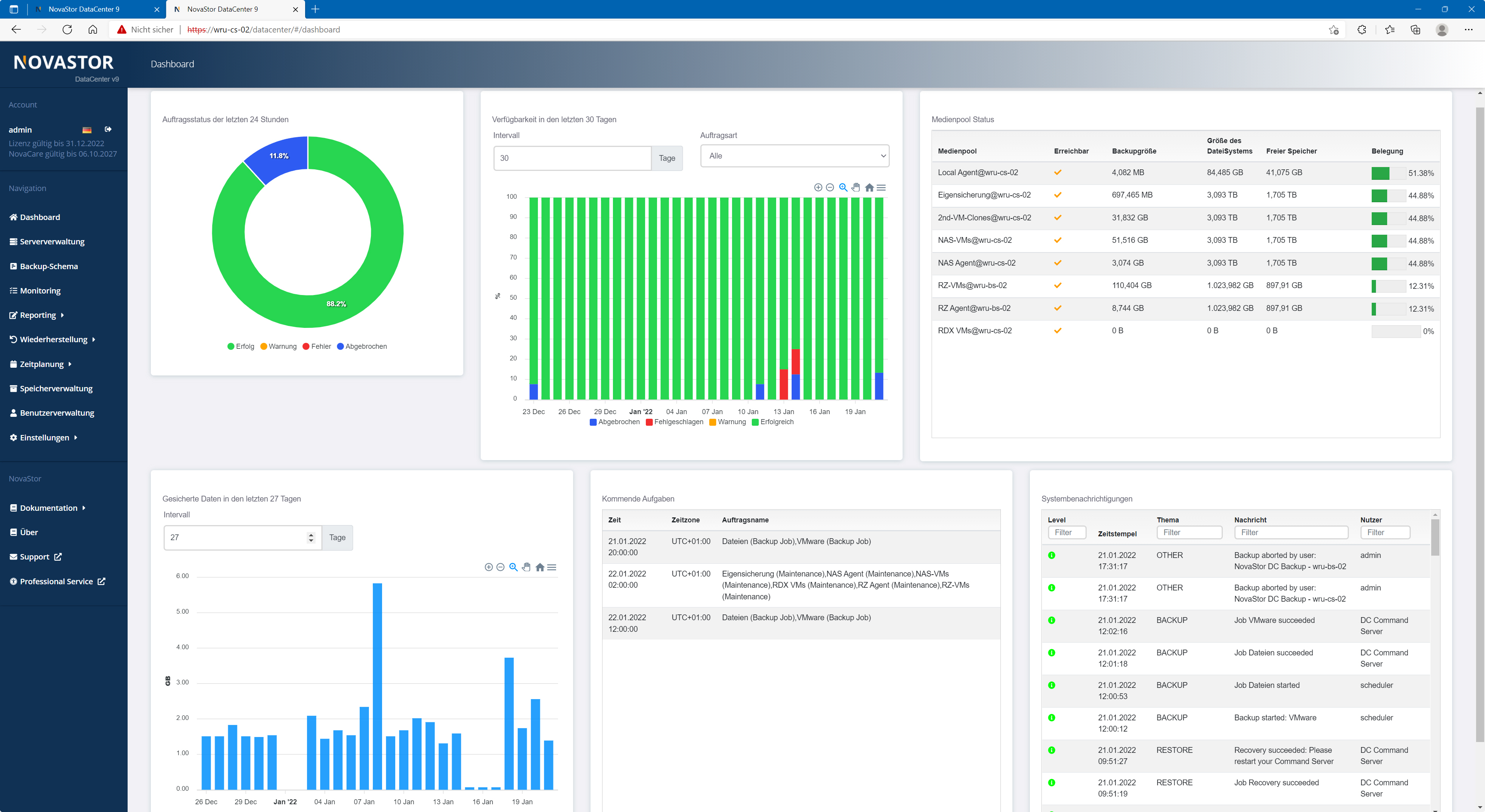The width and height of the screenshot is (1485, 812).
Task: Expand the Einstellungen navigation submenu
Action: [x=44, y=437]
